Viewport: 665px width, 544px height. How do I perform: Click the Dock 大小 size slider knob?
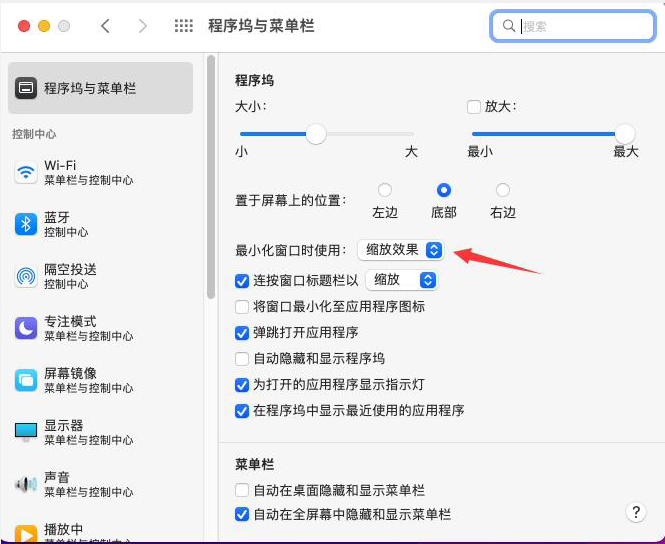(x=316, y=134)
